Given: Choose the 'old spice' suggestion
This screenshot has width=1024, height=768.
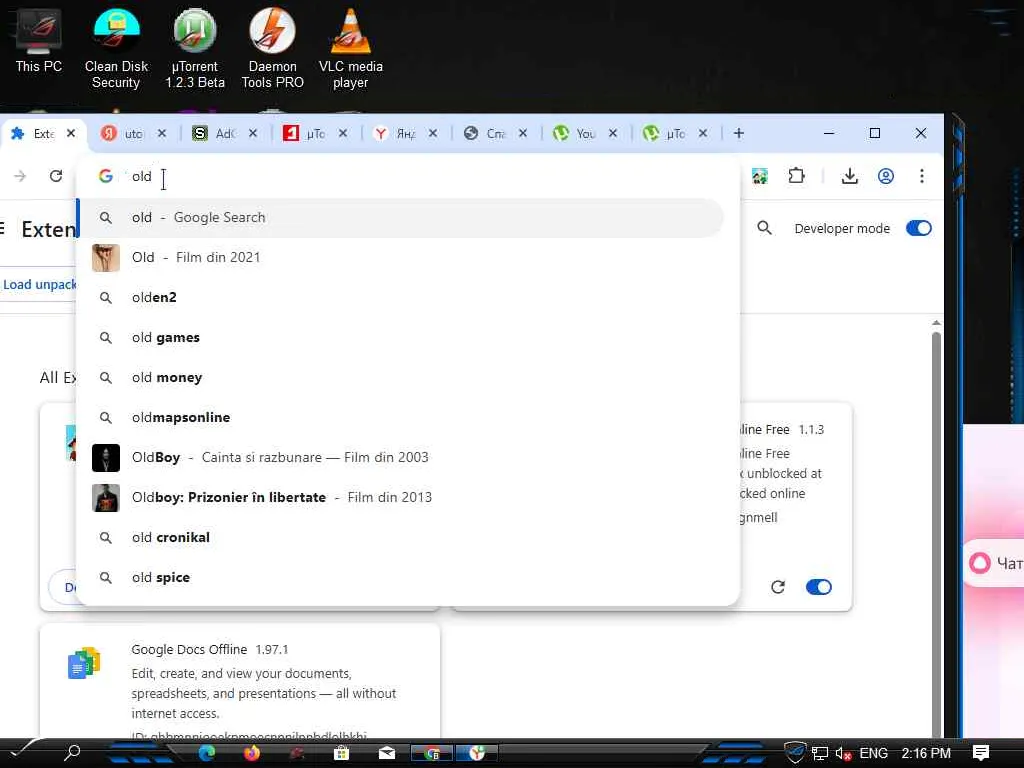Looking at the screenshot, I should (401, 577).
